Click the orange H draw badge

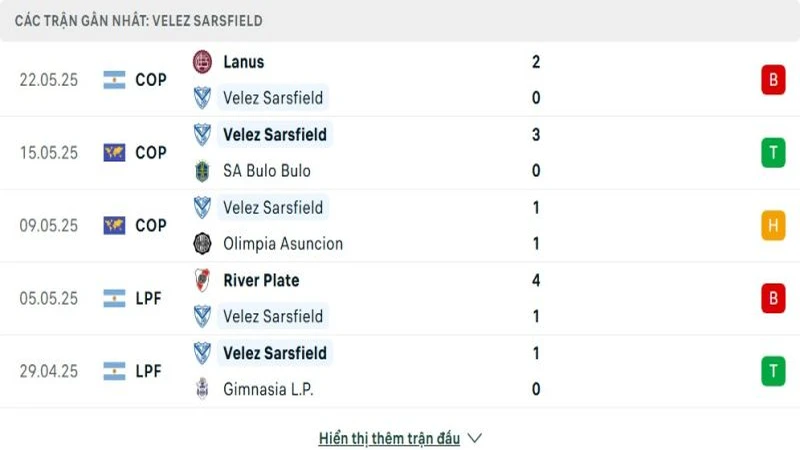pos(773,226)
